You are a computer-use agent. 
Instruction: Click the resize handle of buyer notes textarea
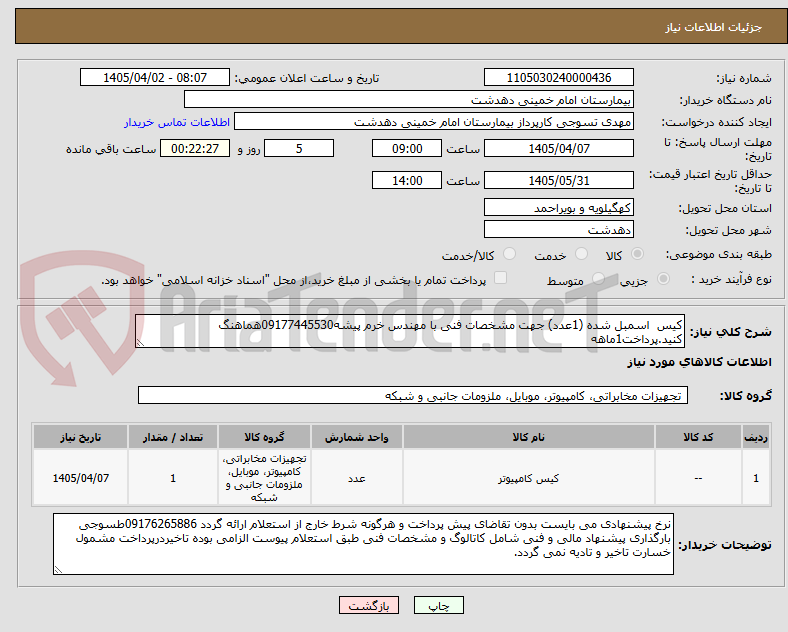point(58,570)
